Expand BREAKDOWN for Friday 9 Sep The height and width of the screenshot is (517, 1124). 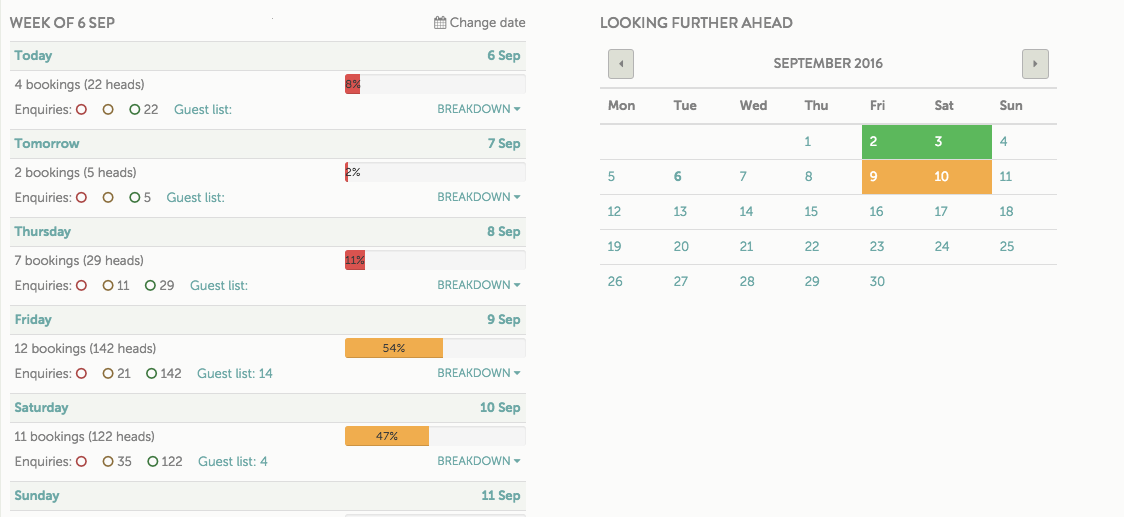pos(479,374)
